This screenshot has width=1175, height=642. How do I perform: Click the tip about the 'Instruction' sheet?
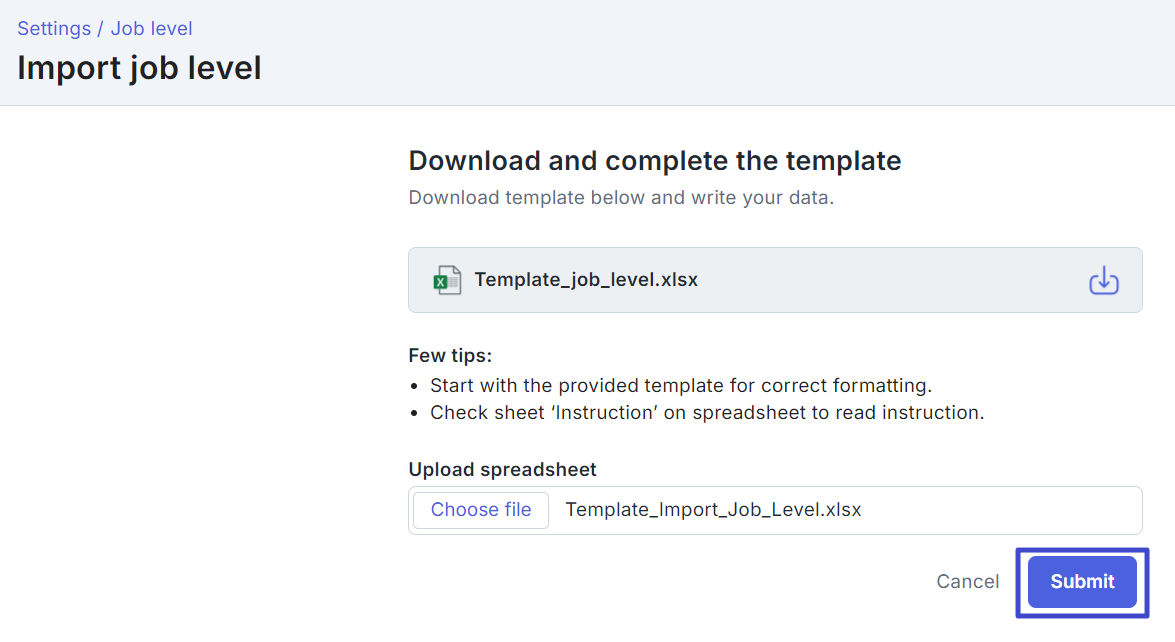[707, 413]
